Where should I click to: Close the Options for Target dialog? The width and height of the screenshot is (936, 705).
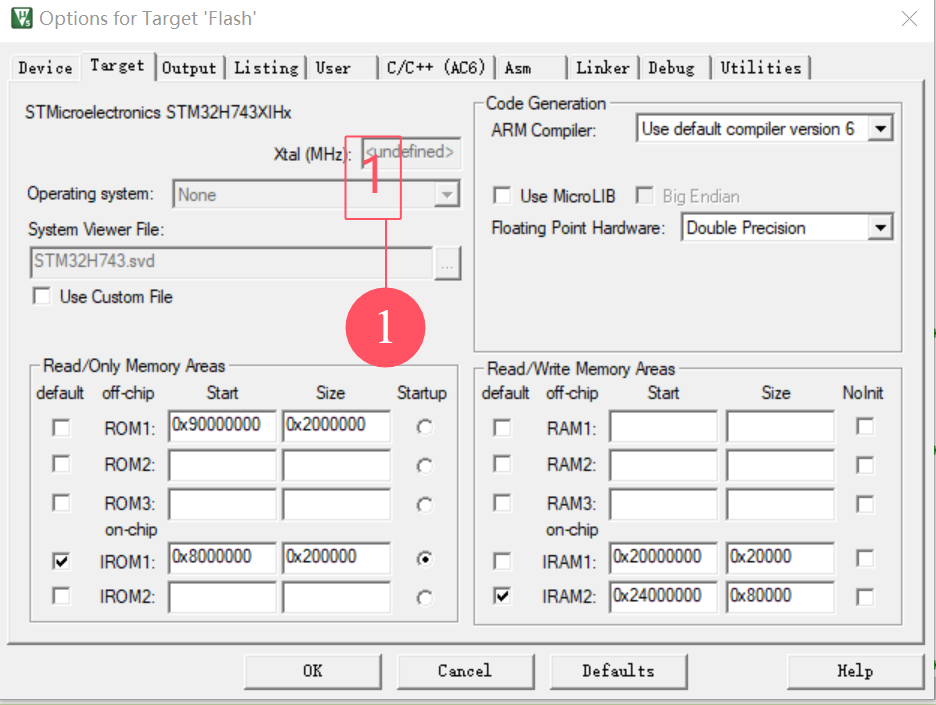pos(908,19)
